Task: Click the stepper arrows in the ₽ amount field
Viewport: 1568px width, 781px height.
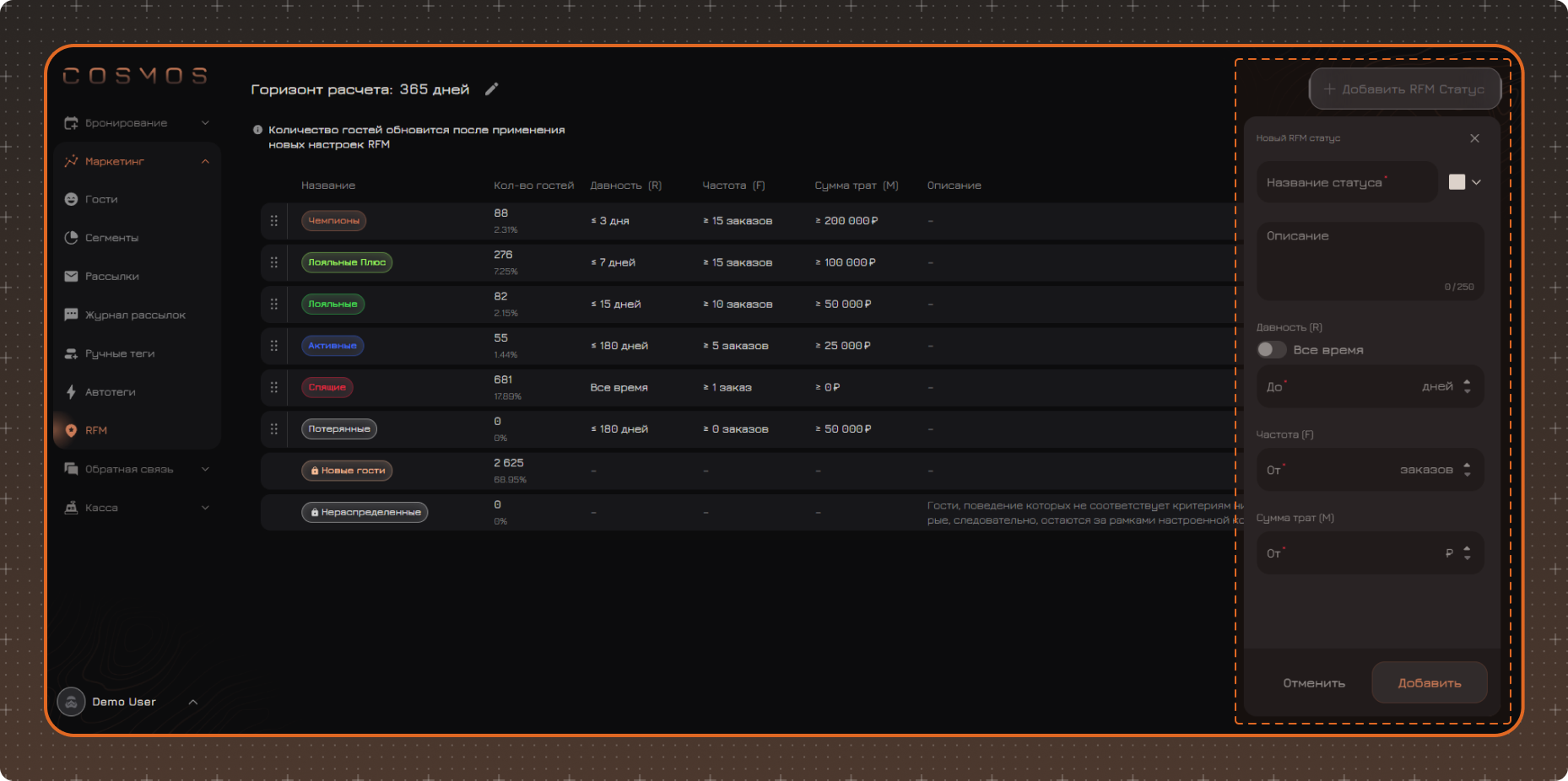Action: pyautogui.click(x=1467, y=553)
